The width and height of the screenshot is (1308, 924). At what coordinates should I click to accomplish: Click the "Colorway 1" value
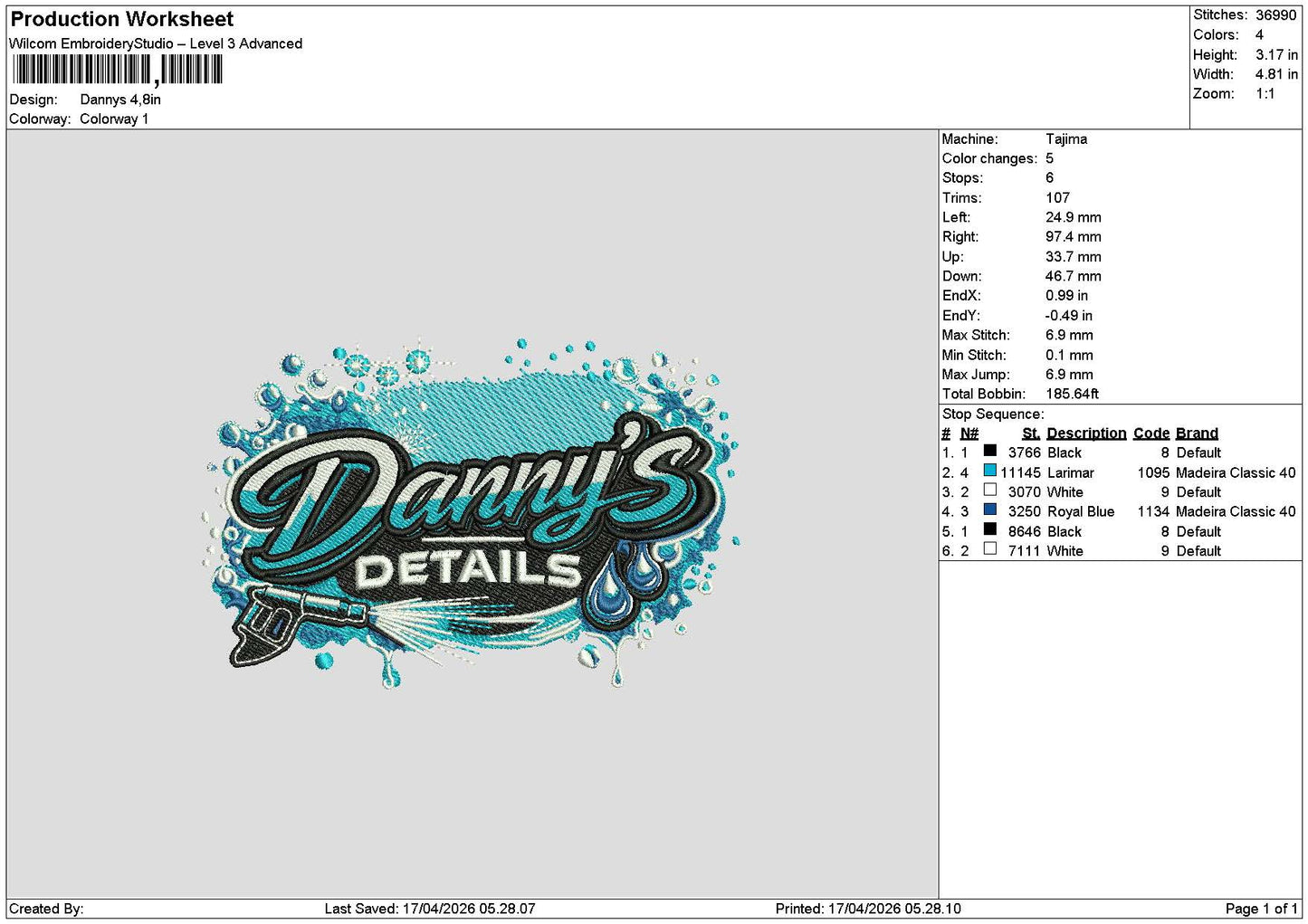click(x=114, y=119)
